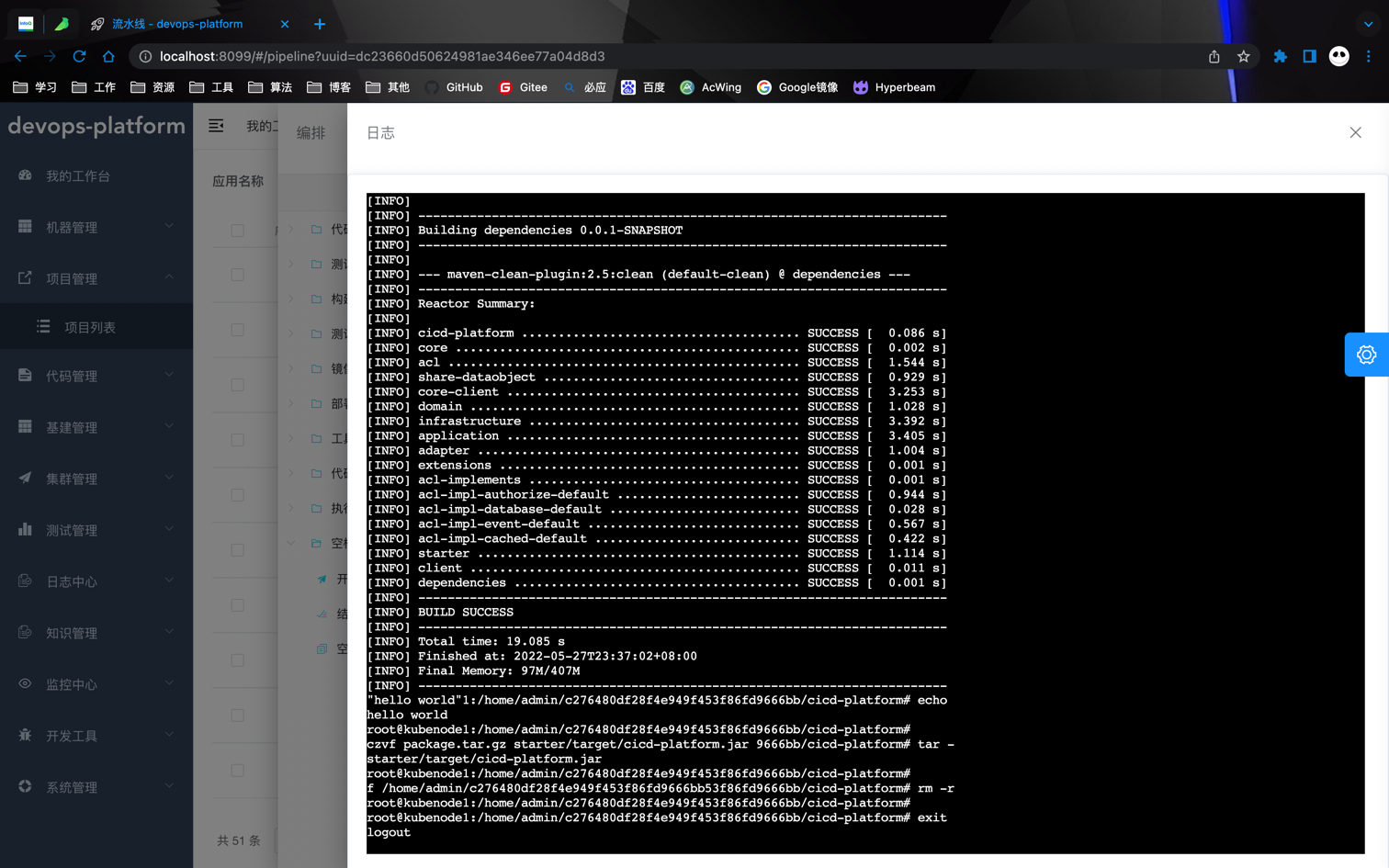Open the Google镜像 bookmark
The height and width of the screenshot is (868, 1389).
point(797,87)
